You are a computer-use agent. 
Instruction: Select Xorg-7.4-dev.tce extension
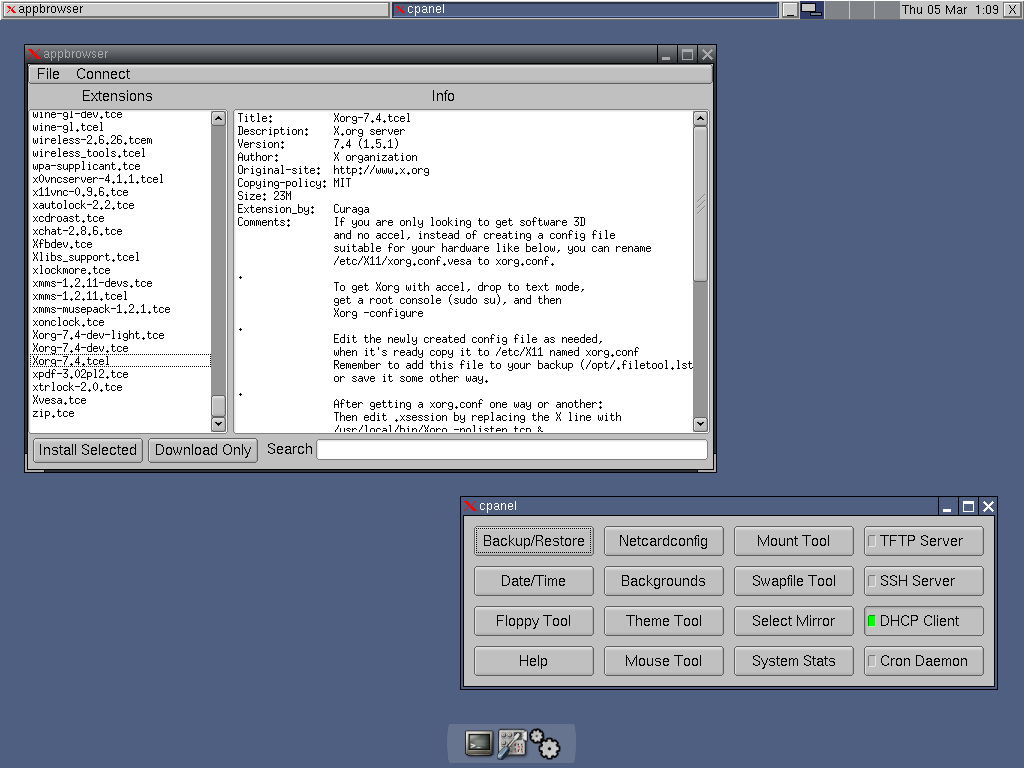pyautogui.click(x=121, y=349)
